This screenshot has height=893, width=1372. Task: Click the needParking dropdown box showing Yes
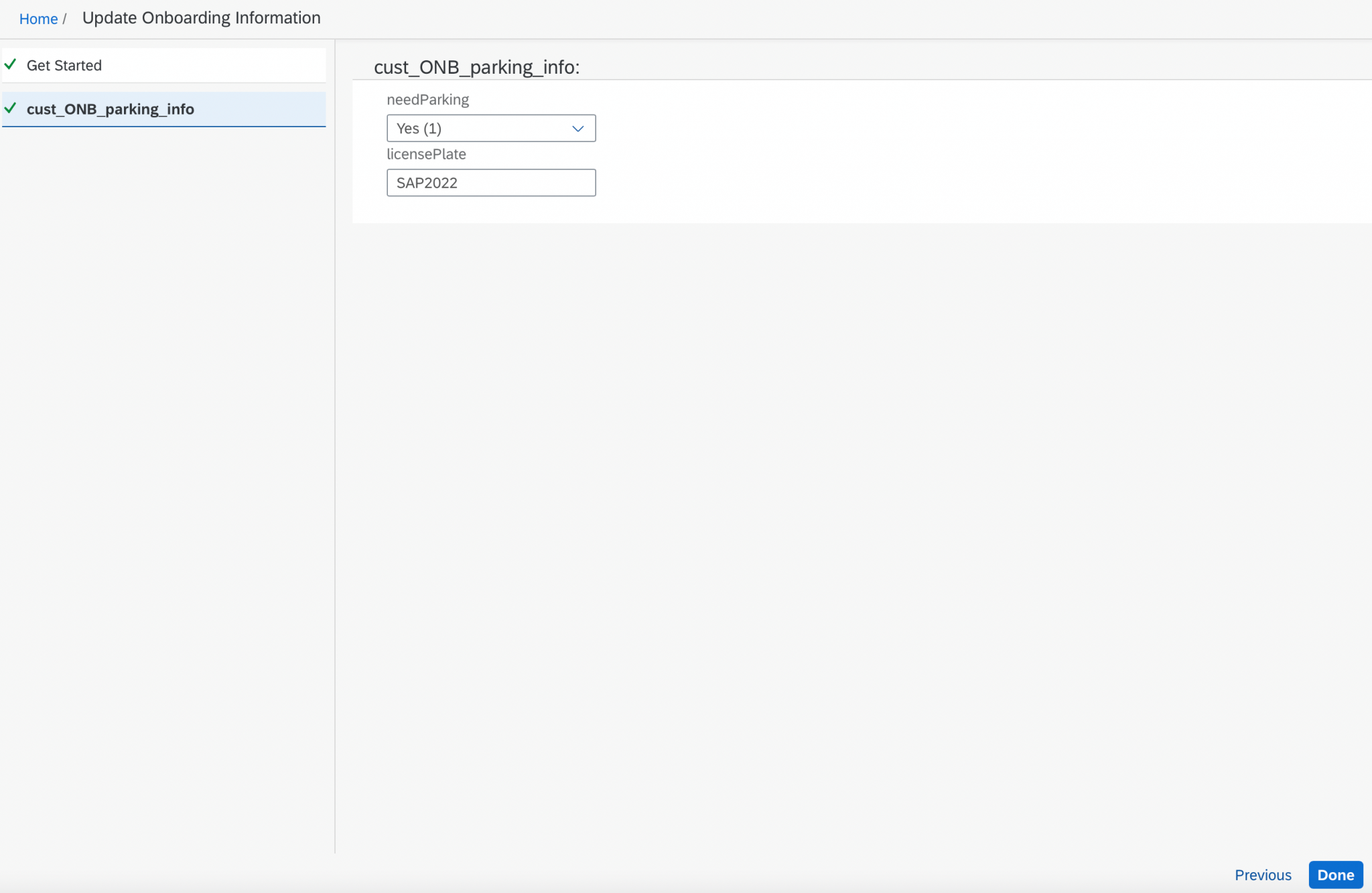tap(490, 128)
